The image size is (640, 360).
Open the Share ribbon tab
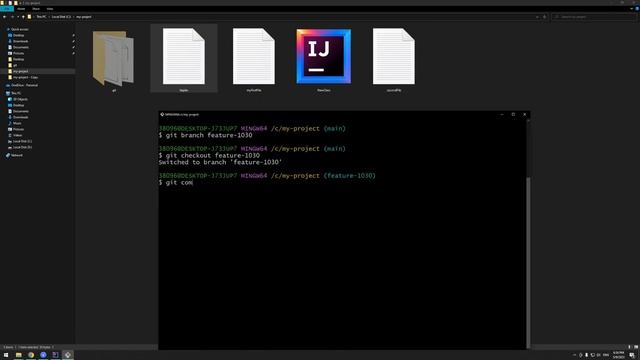(x=36, y=9)
